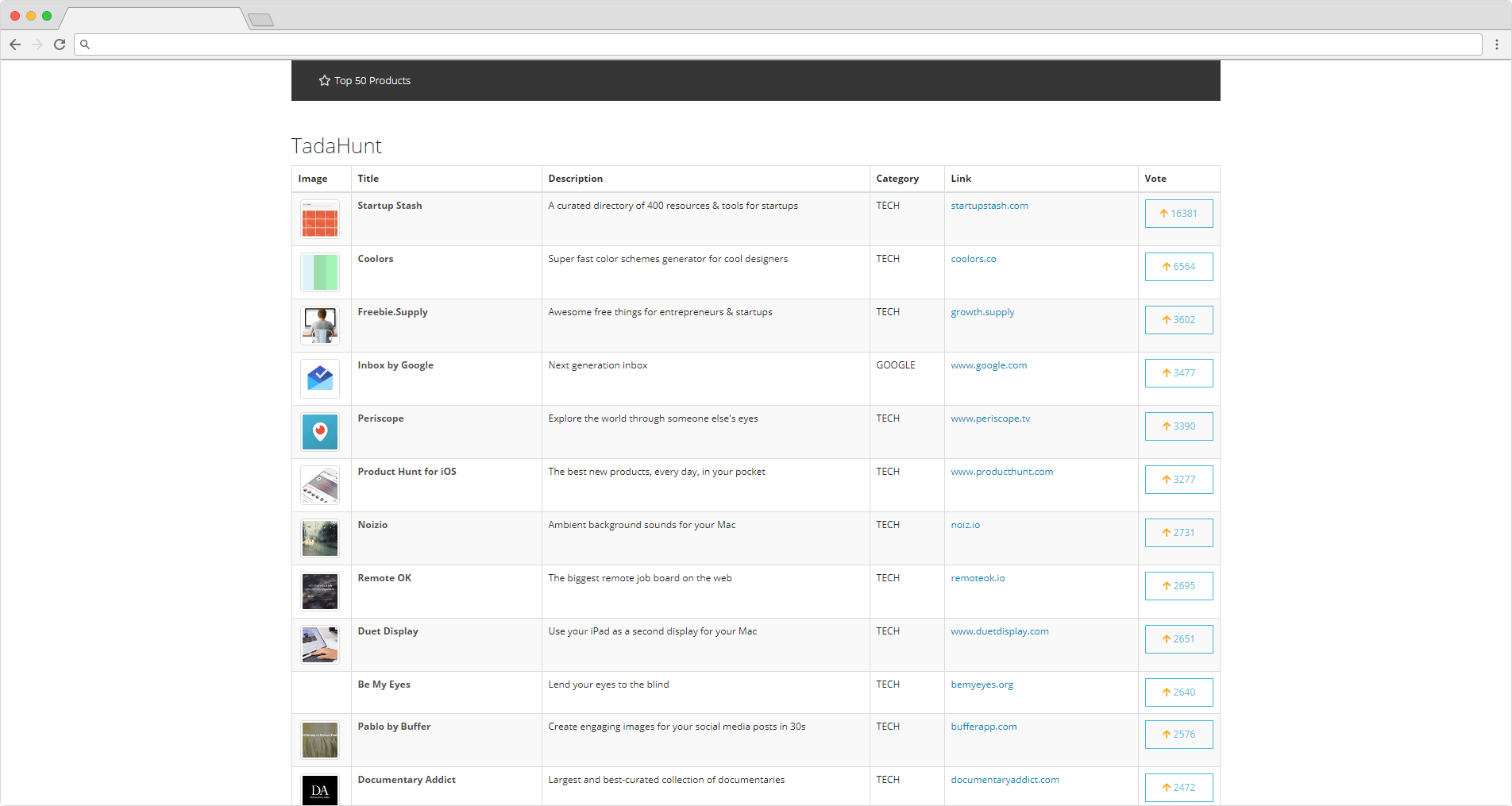Click the Periscope logo image
The height and width of the screenshot is (806, 1512).
pos(320,432)
